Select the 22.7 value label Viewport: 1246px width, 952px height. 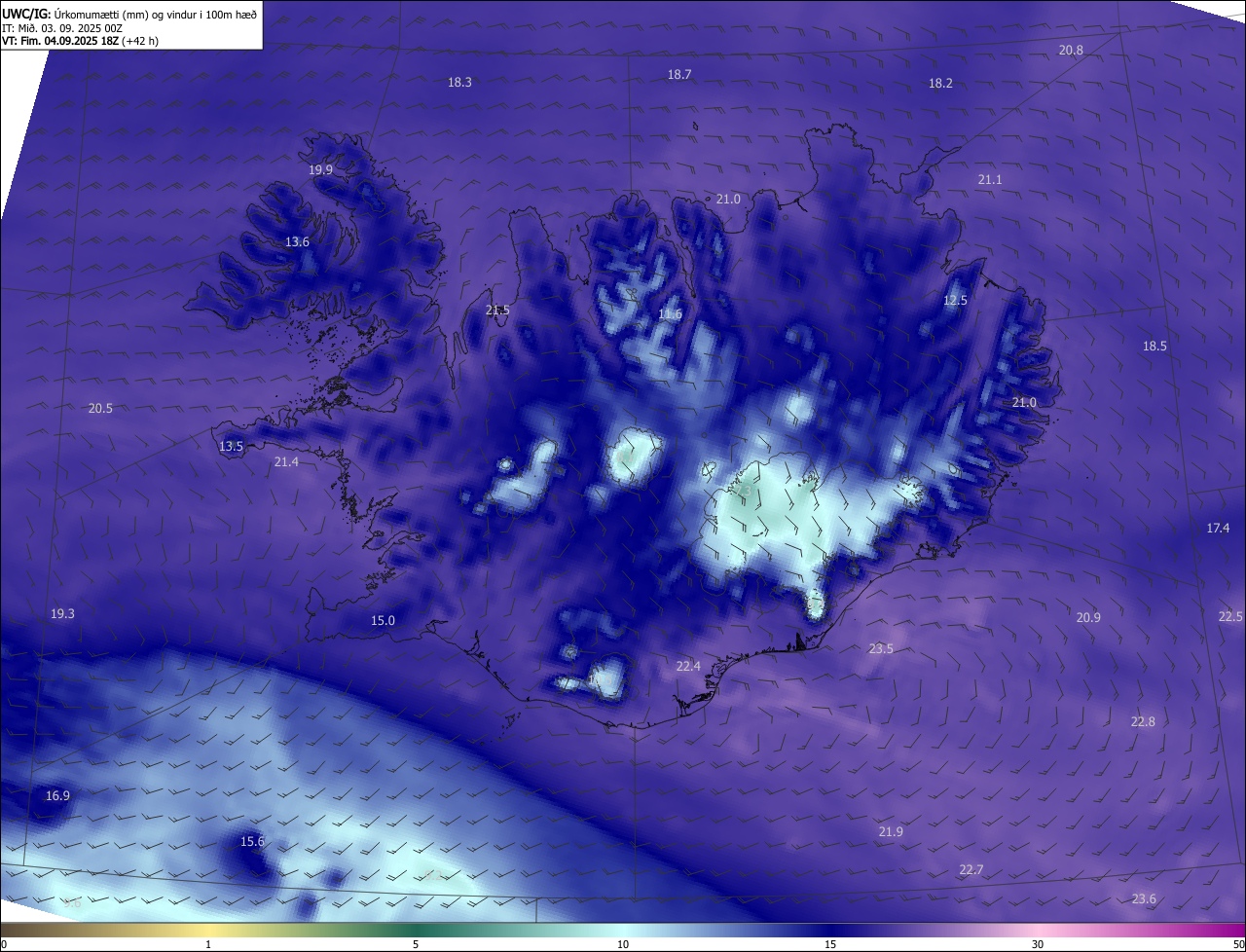[x=971, y=870]
